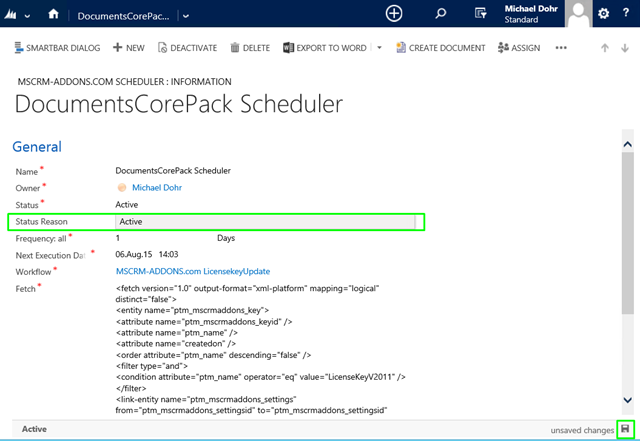The image size is (640, 441).
Task: Expand the Export to Word dropdown arrow
Action: pos(379,48)
